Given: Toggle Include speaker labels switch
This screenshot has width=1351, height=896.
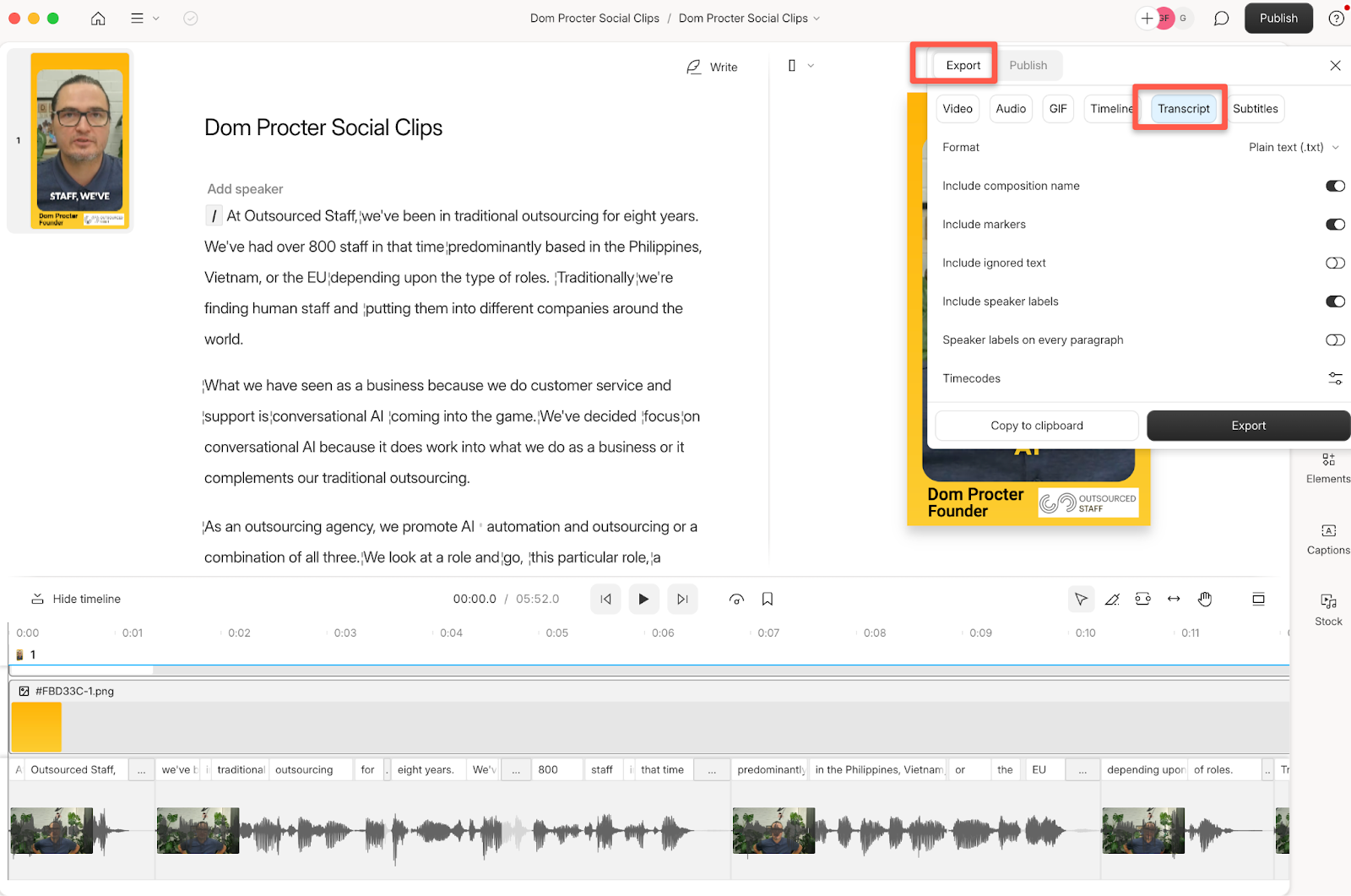Looking at the screenshot, I should click(1335, 301).
